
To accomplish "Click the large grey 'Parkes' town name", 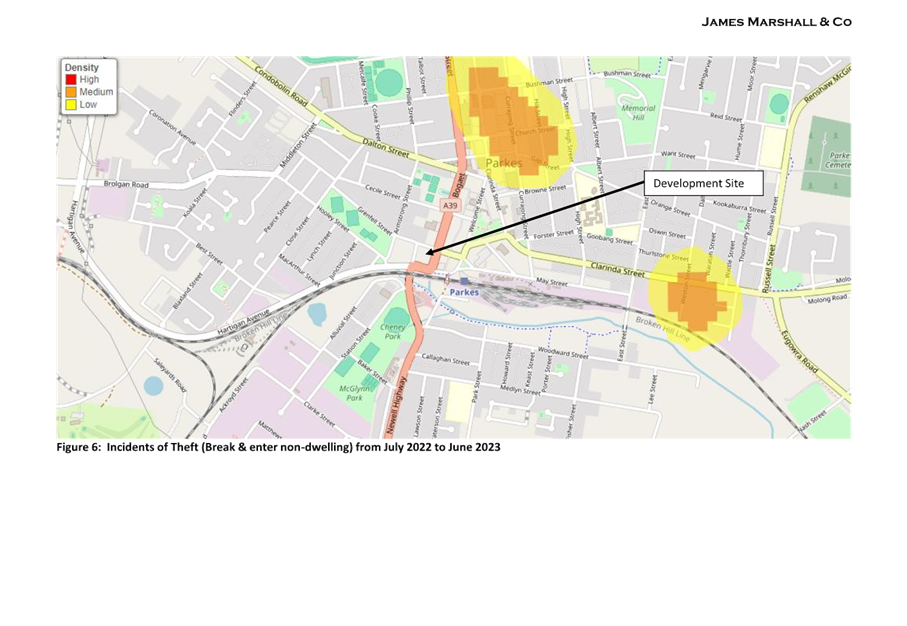I will point(504,163).
